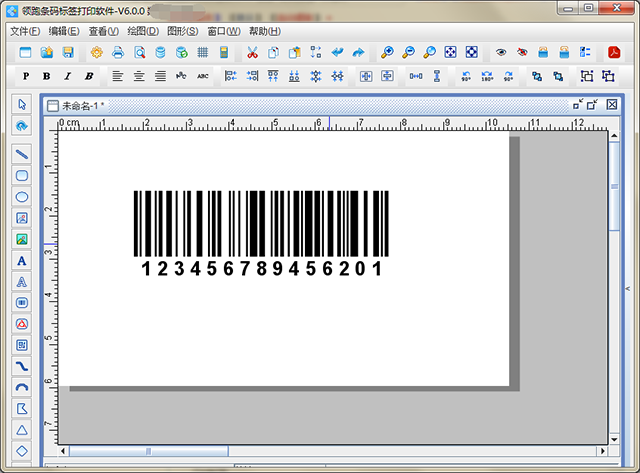
Task: Open the 图形(S) menu
Action: point(183,31)
